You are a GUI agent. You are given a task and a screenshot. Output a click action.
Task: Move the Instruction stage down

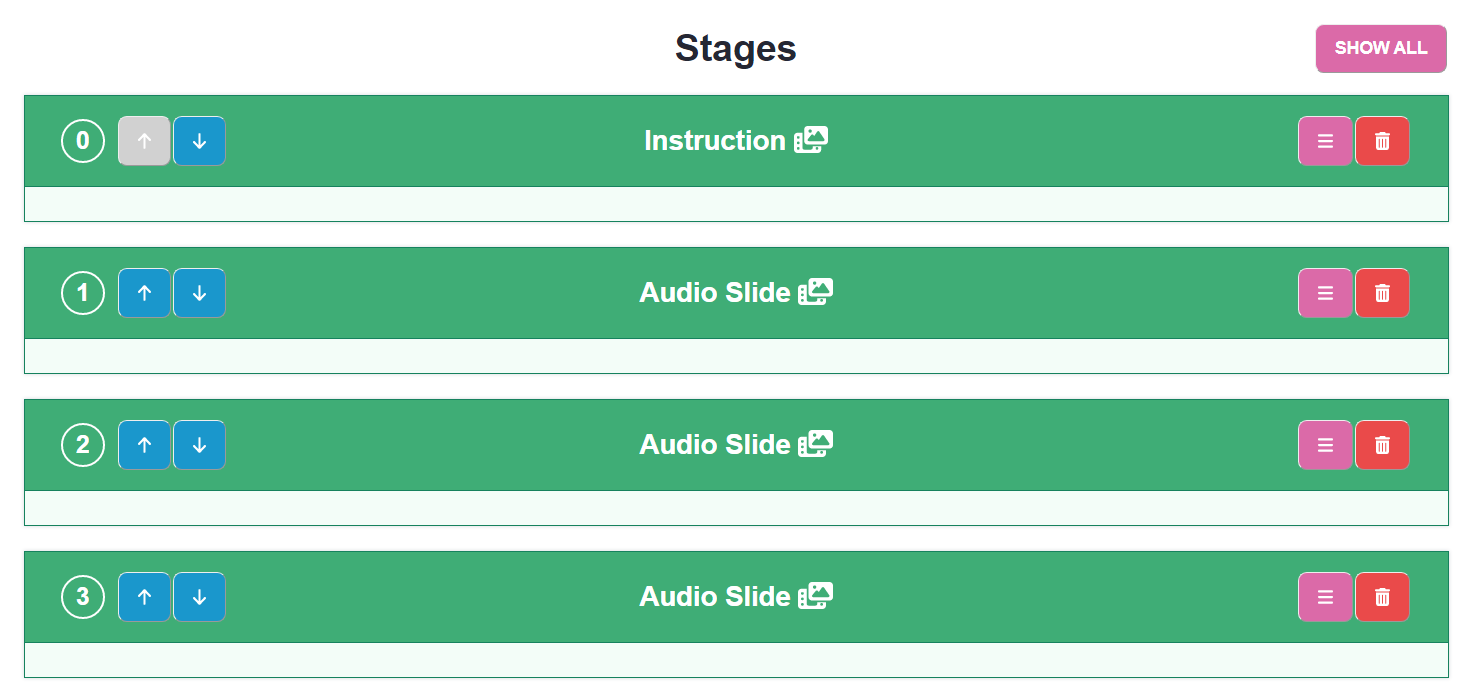click(x=199, y=141)
